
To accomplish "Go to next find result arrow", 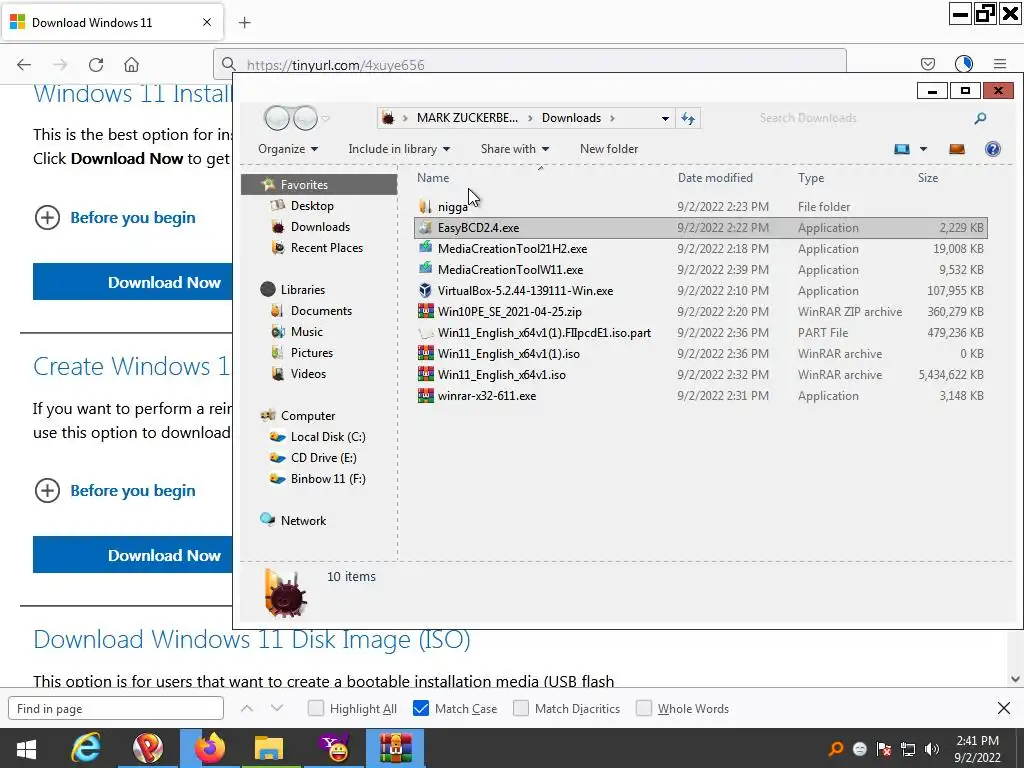I will pyautogui.click(x=277, y=708).
